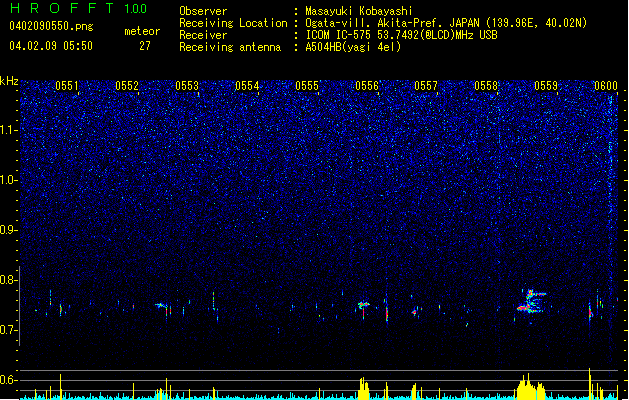Click the 0.7 kHz axis tick label

pyautogui.click(x=9, y=330)
